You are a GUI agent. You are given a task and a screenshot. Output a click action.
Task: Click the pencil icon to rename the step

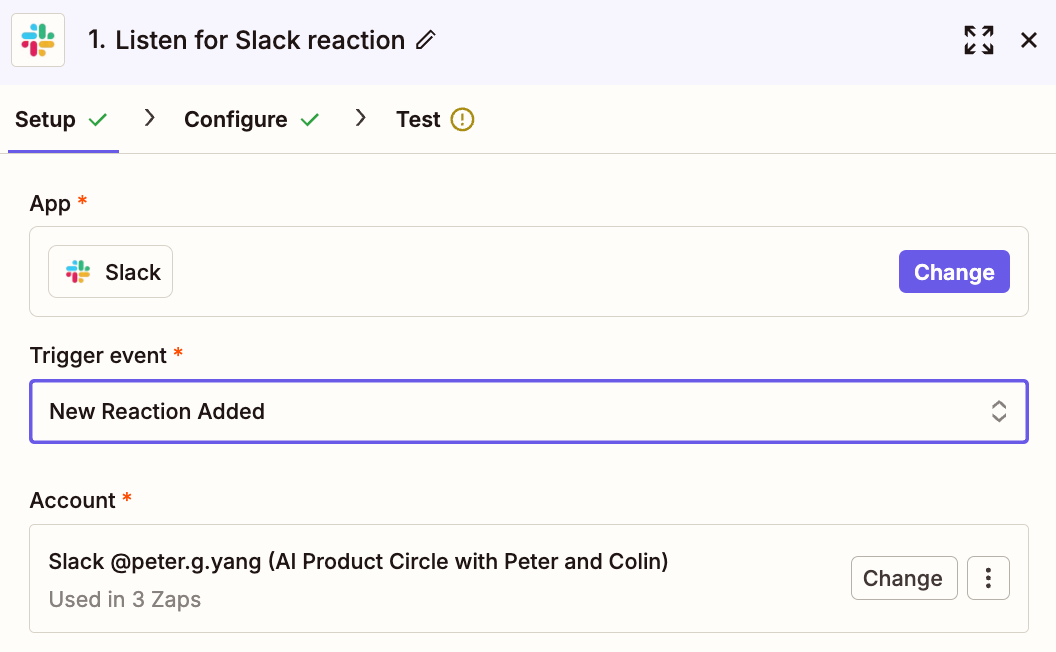426,40
